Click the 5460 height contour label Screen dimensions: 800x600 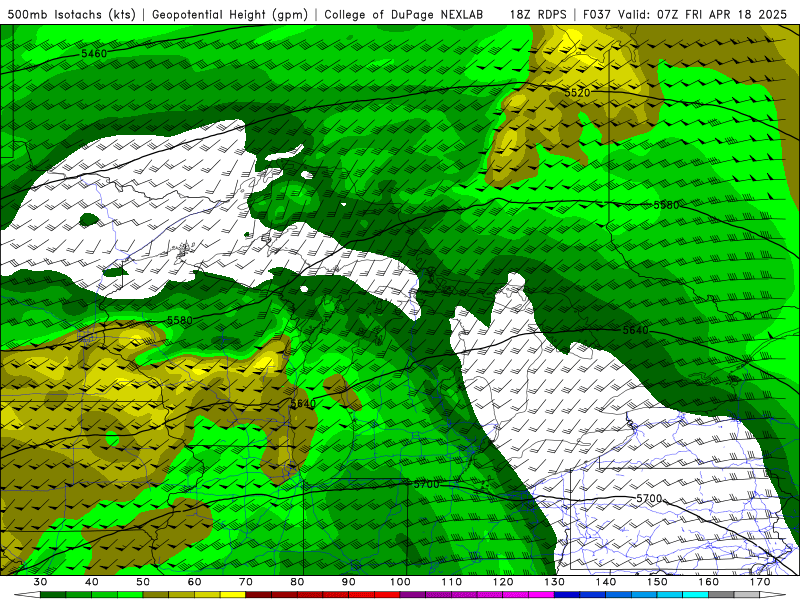coord(94,54)
